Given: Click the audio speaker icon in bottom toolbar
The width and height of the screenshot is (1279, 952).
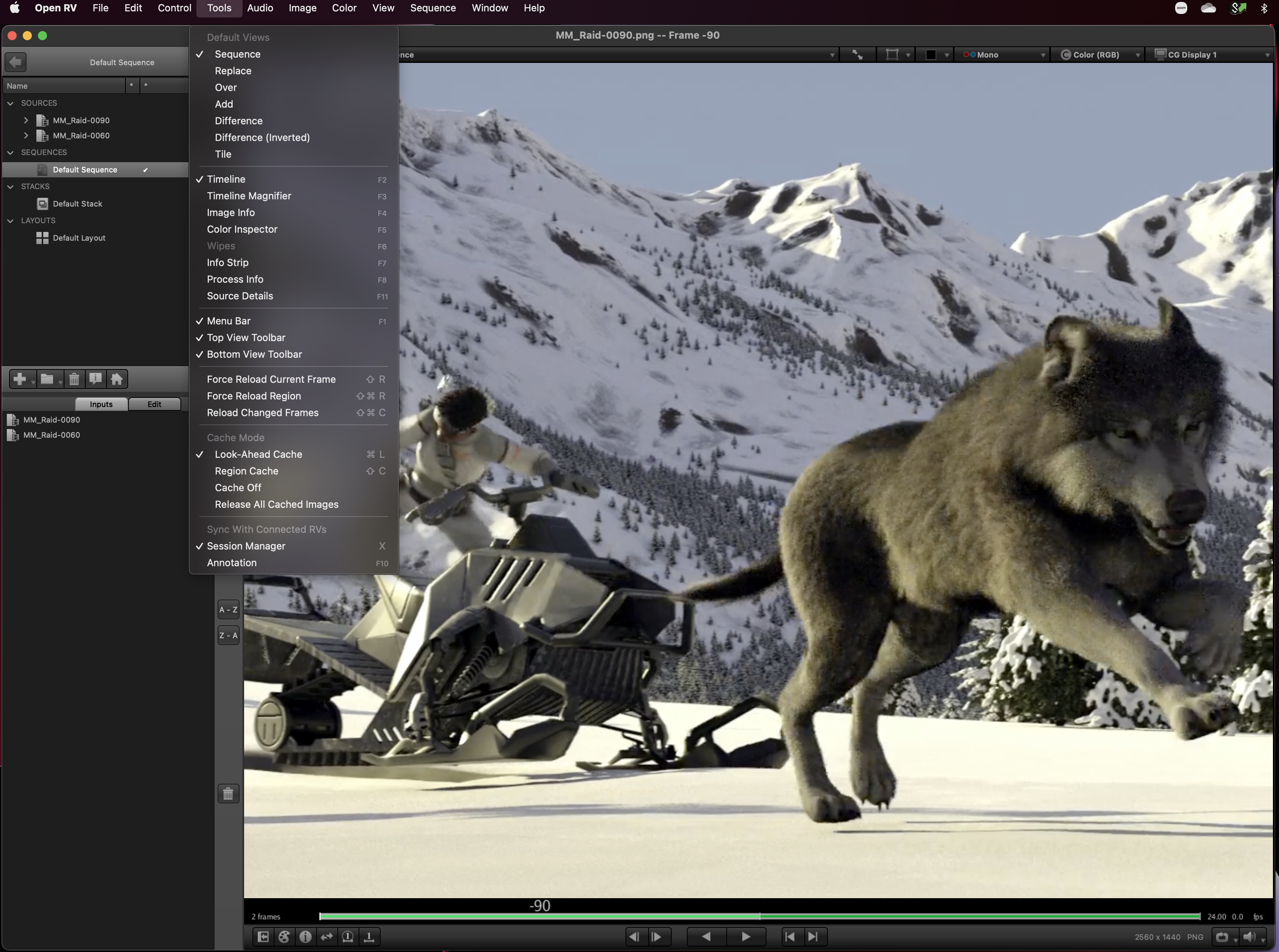Looking at the screenshot, I should coord(1248,936).
